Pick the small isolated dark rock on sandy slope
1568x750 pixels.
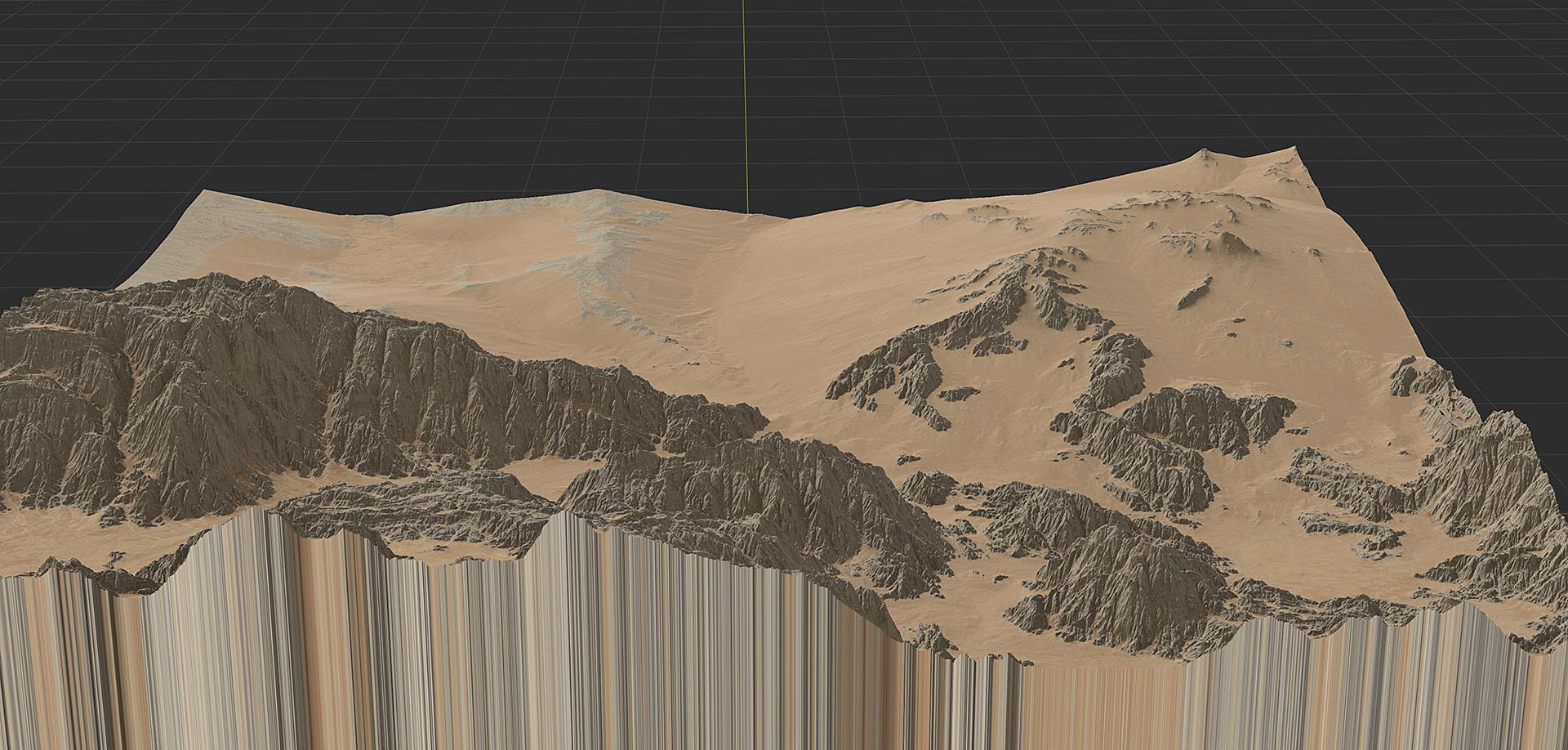1194,292
